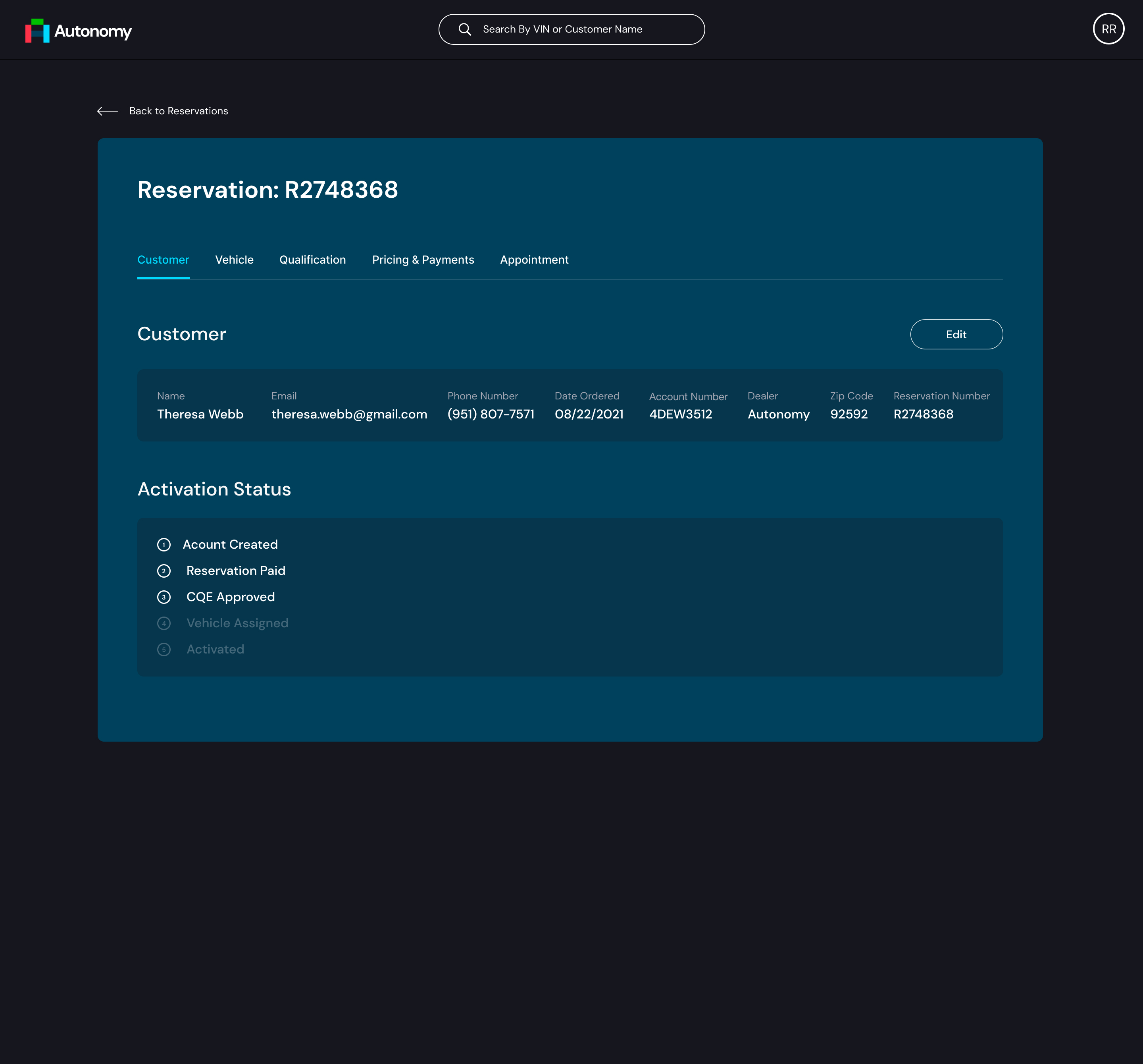Click step 5 circle Activated
Screen dimensions: 1143x1064
tap(164, 650)
